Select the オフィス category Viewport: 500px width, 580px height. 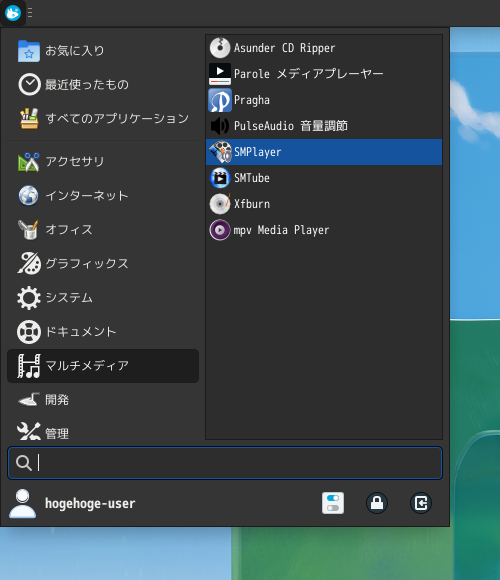(x=103, y=230)
